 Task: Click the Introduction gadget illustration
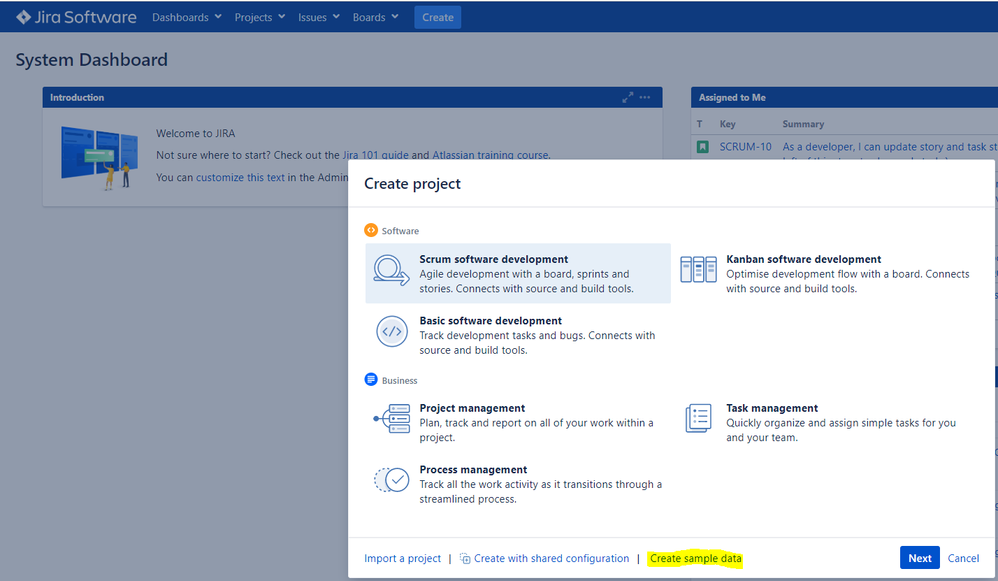click(99, 157)
